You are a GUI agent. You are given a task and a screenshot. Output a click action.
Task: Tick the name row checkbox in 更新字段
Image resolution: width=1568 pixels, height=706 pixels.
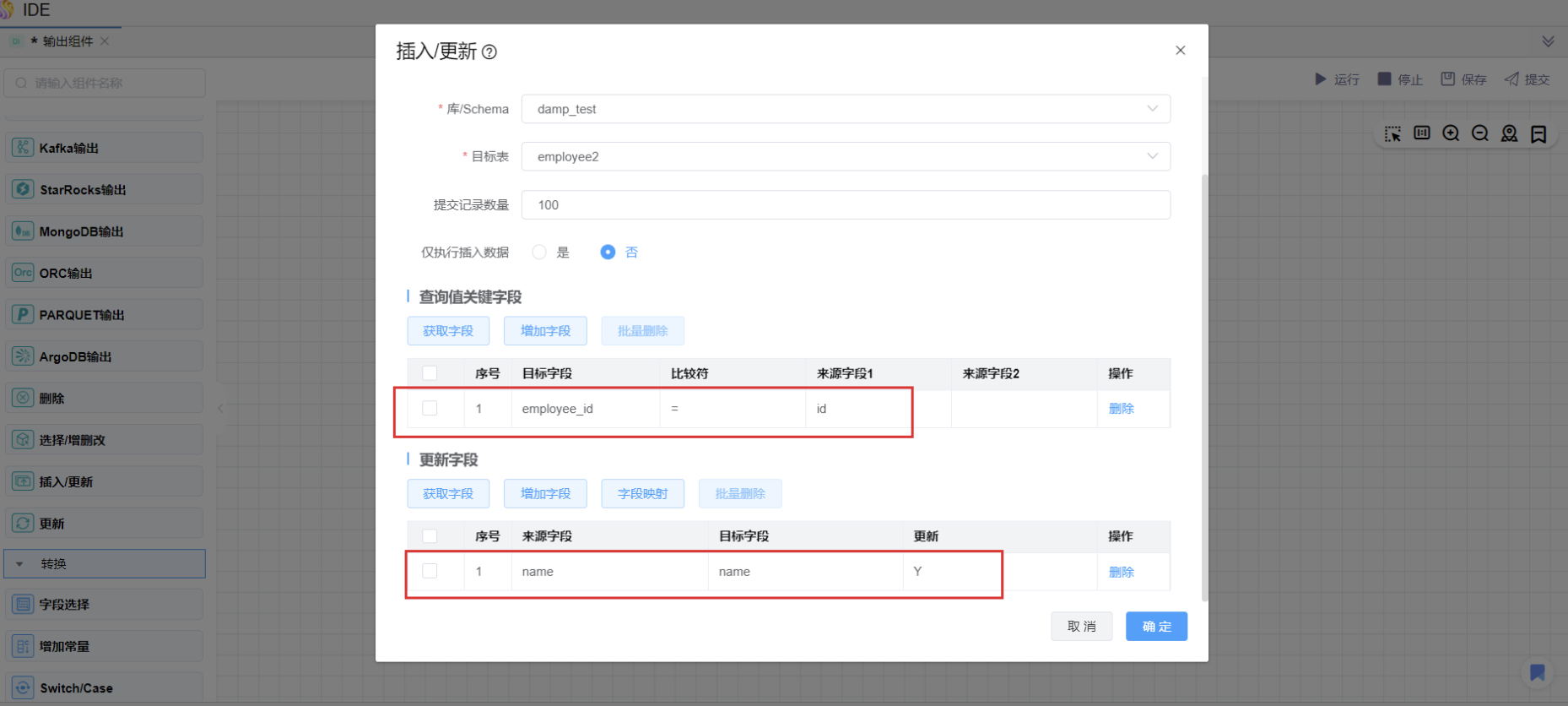[430, 572]
